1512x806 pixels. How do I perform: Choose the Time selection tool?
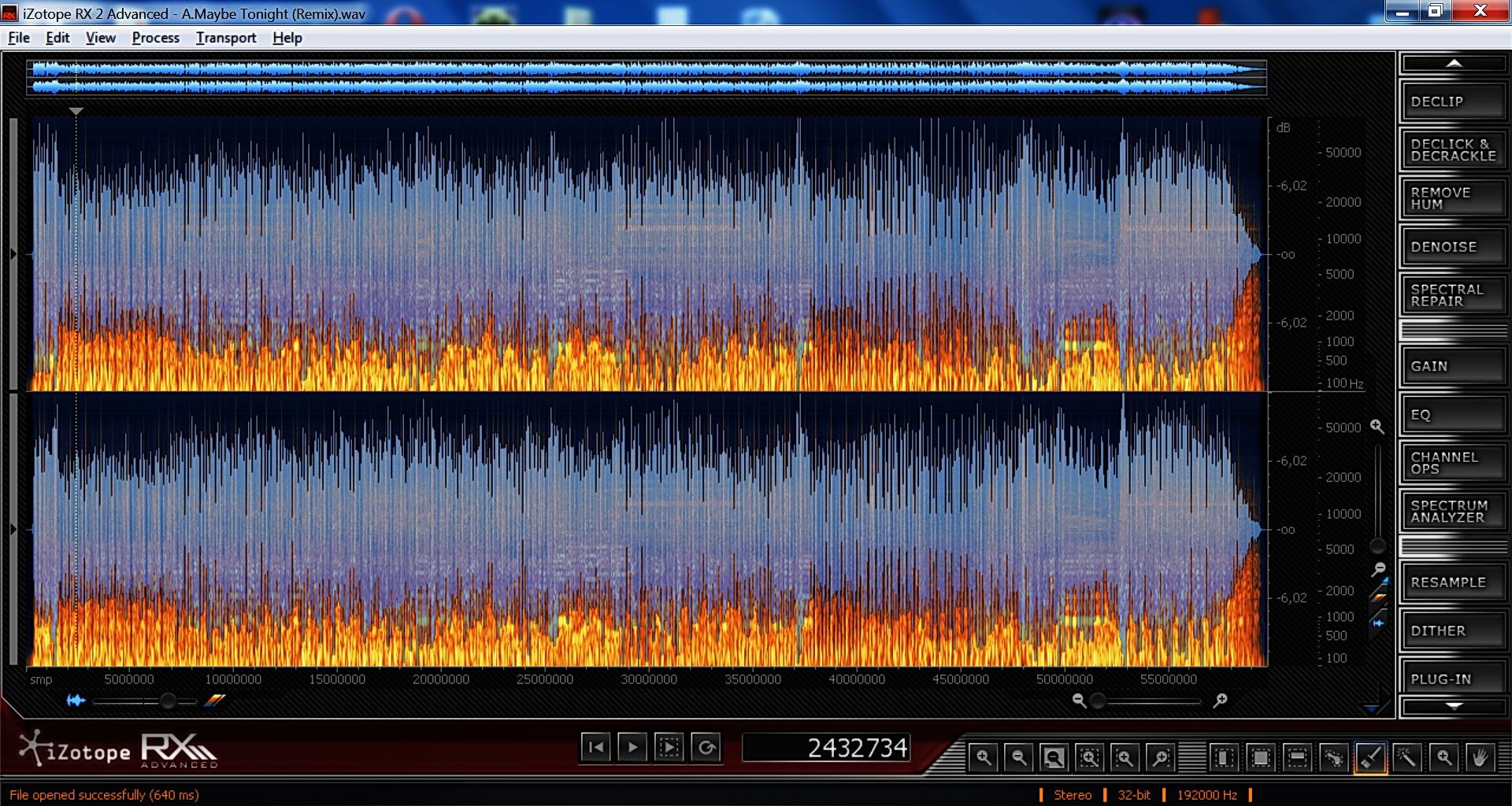[1224, 758]
